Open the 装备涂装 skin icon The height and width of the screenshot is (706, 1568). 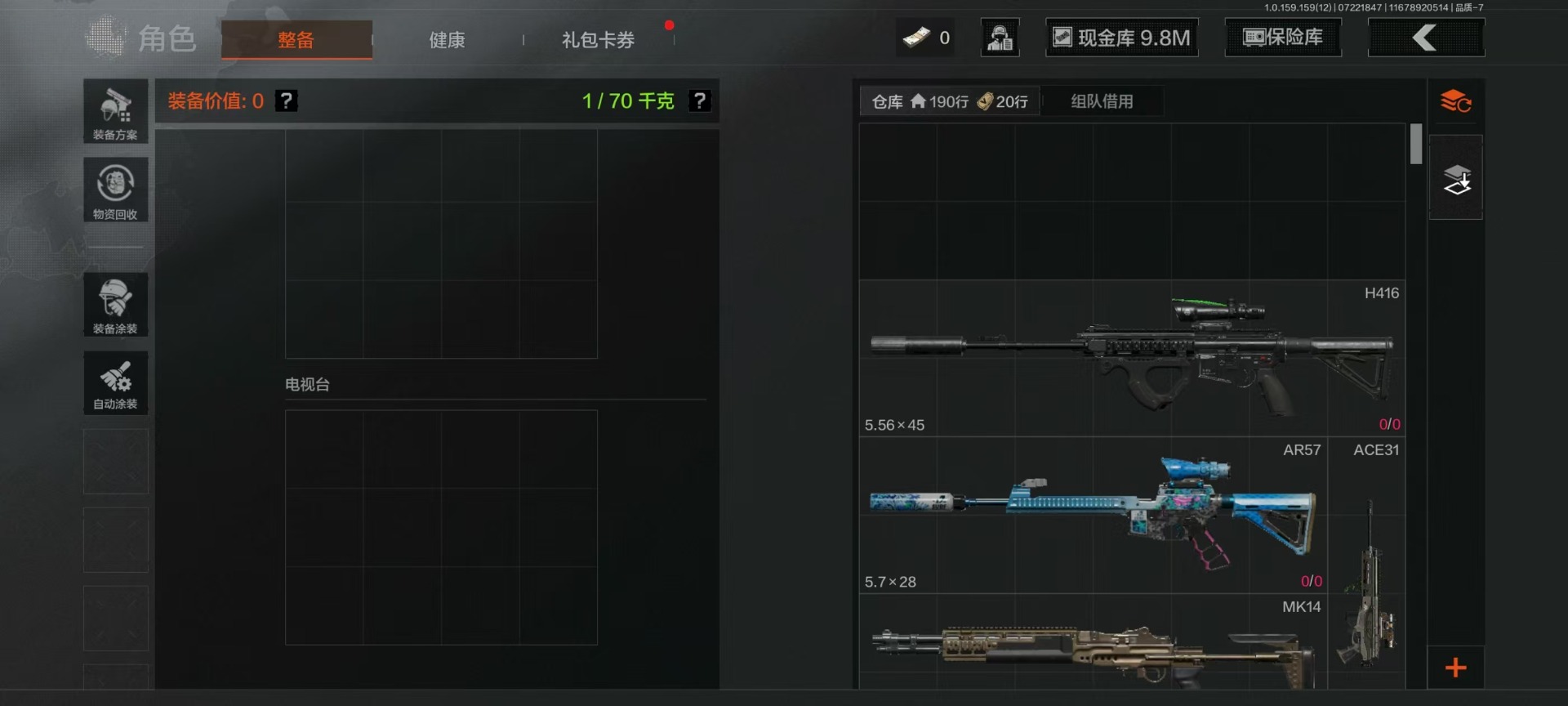pos(115,305)
